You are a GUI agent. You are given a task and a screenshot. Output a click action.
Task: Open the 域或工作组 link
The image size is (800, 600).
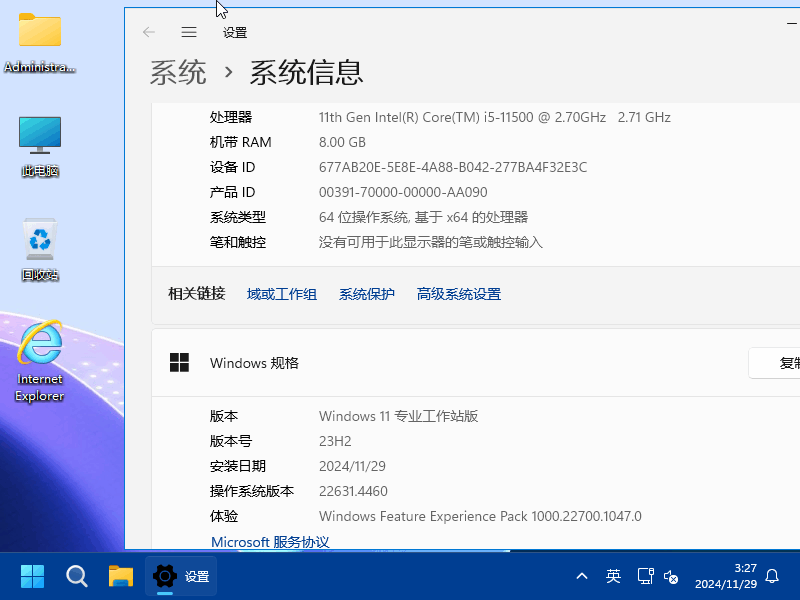(282, 294)
